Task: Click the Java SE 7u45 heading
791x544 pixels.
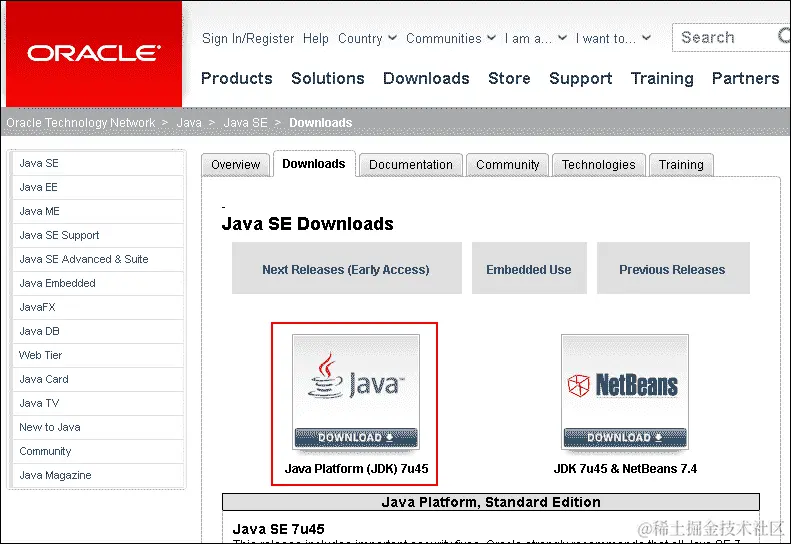Action: coord(278,529)
